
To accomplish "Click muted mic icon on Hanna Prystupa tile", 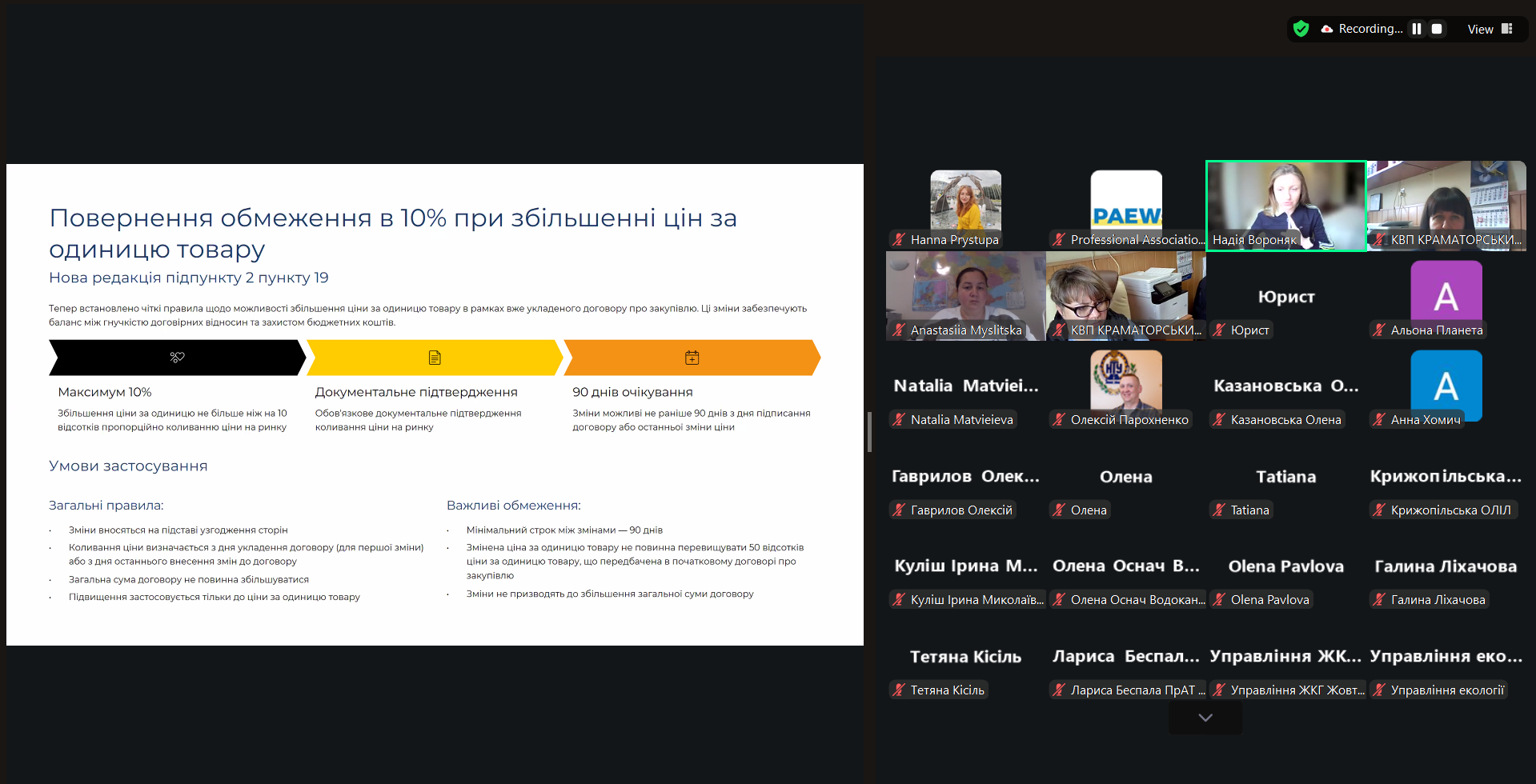I will [x=900, y=239].
